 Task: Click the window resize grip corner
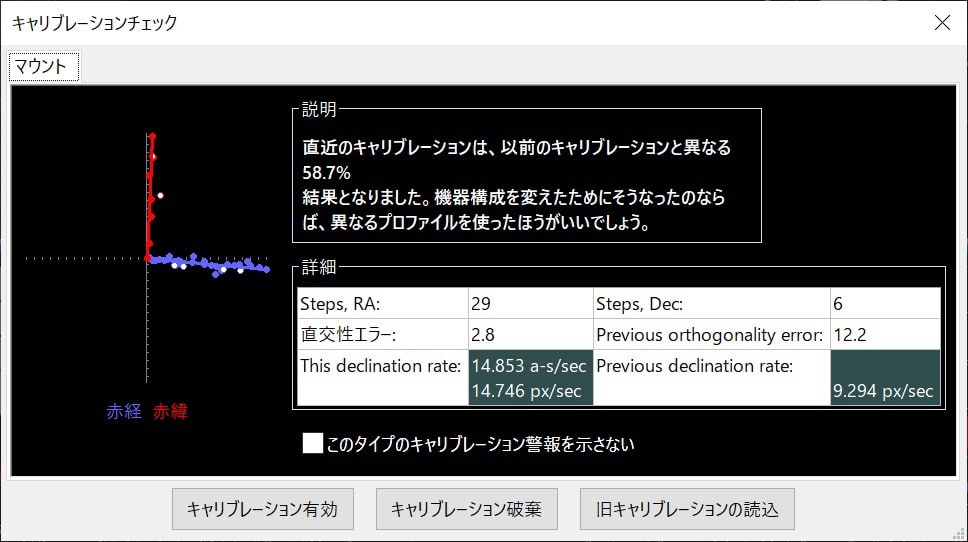(959, 534)
